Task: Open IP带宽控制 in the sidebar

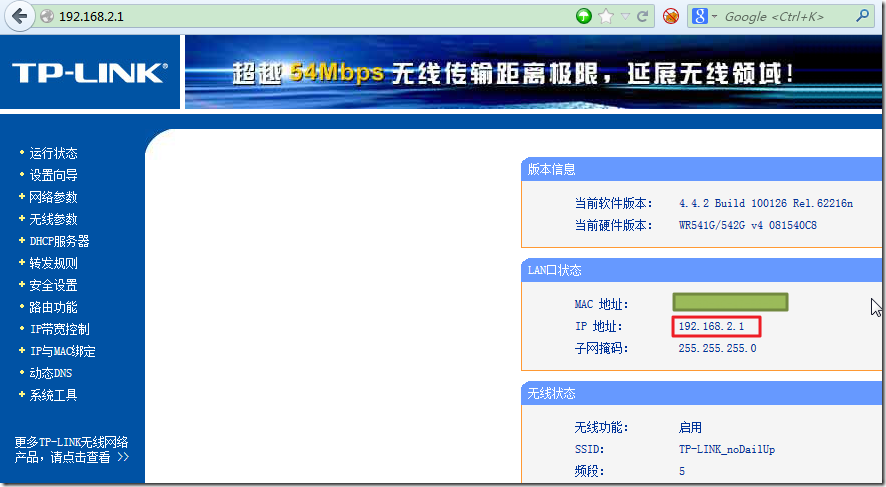Action: coord(59,329)
